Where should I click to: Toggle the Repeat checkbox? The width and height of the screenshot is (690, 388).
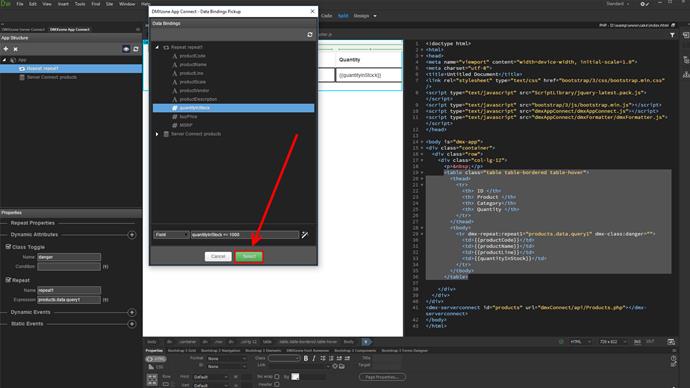(8, 280)
